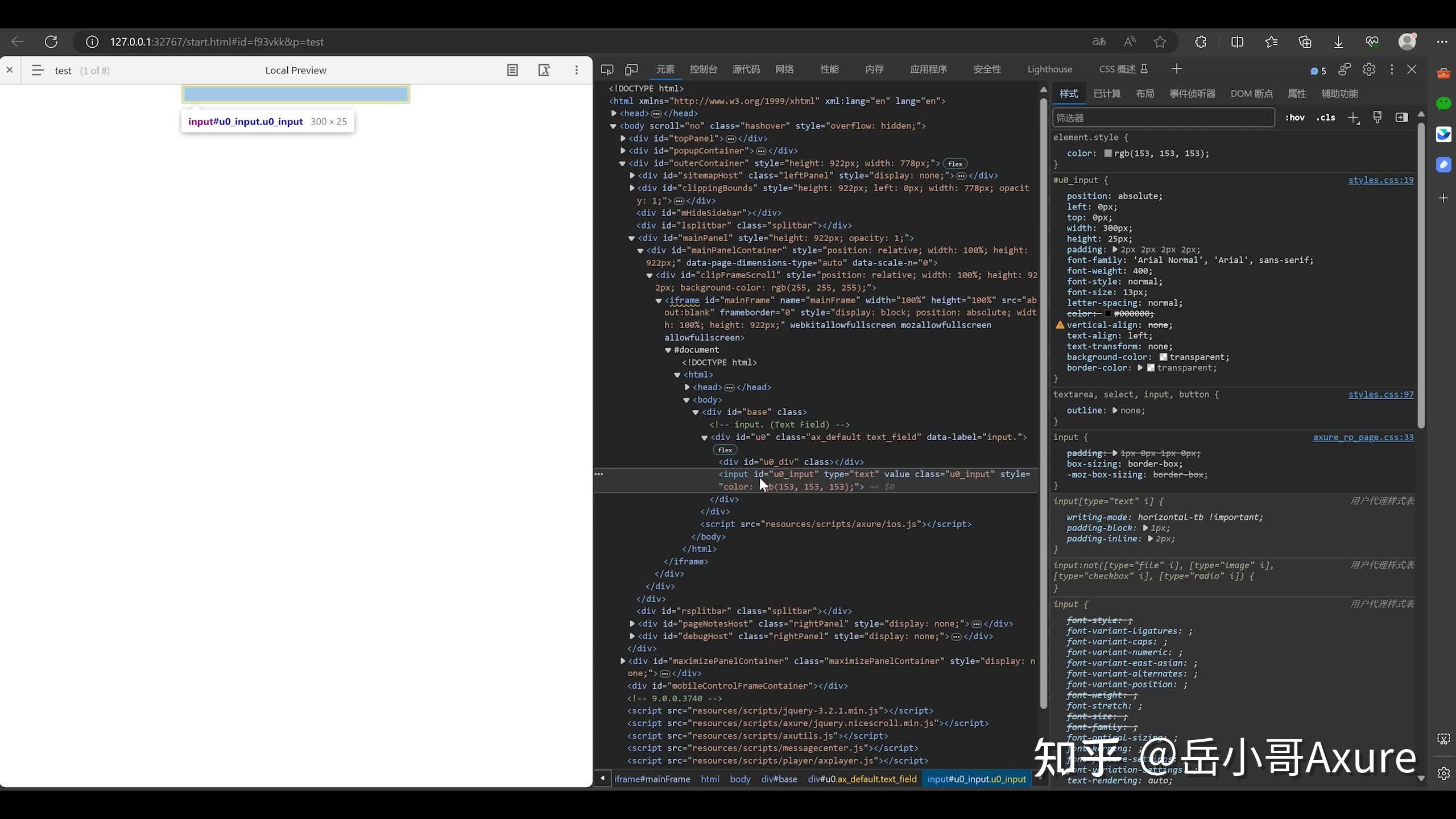Toggle the .cls class editor button
Image resolution: width=1456 pixels, height=819 pixels.
(x=1326, y=118)
